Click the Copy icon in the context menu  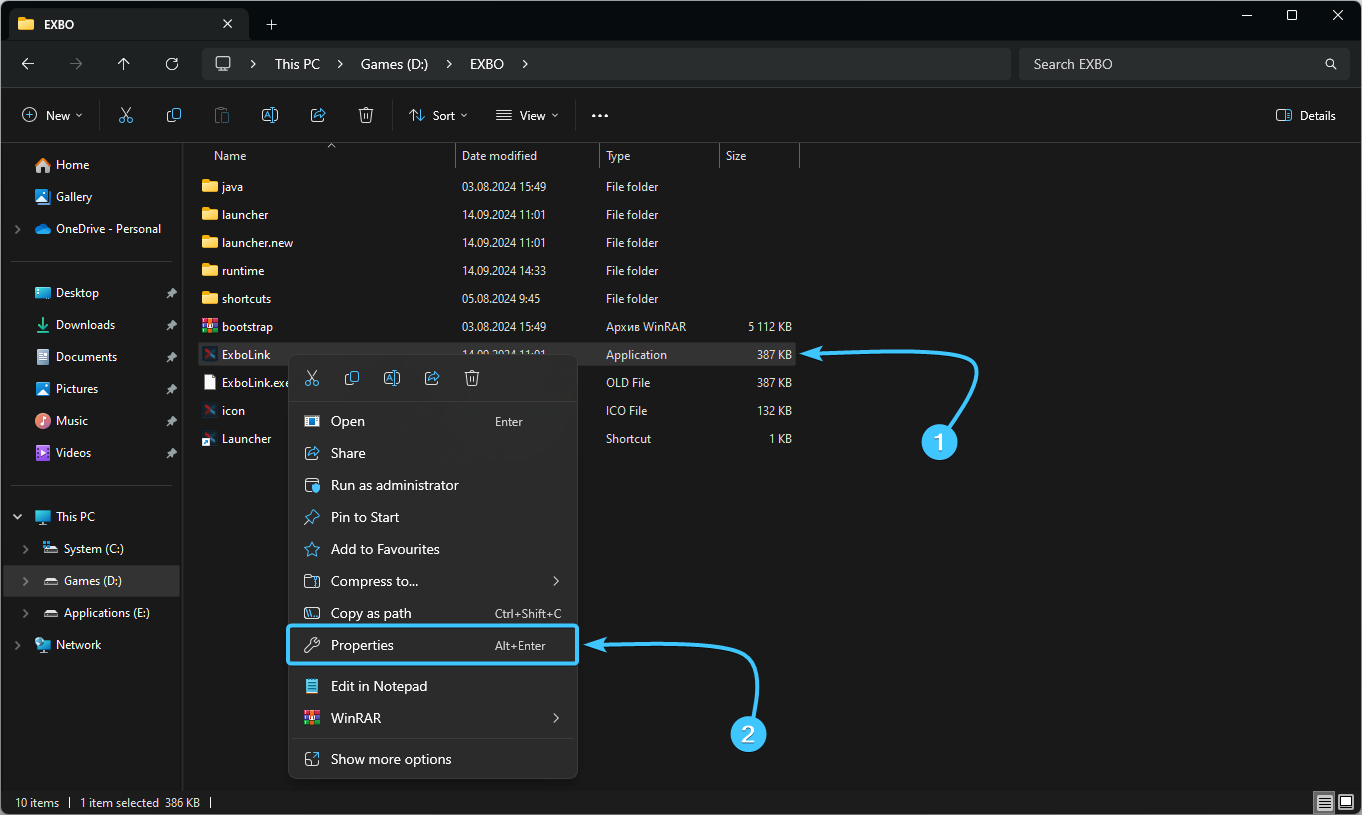tap(352, 378)
